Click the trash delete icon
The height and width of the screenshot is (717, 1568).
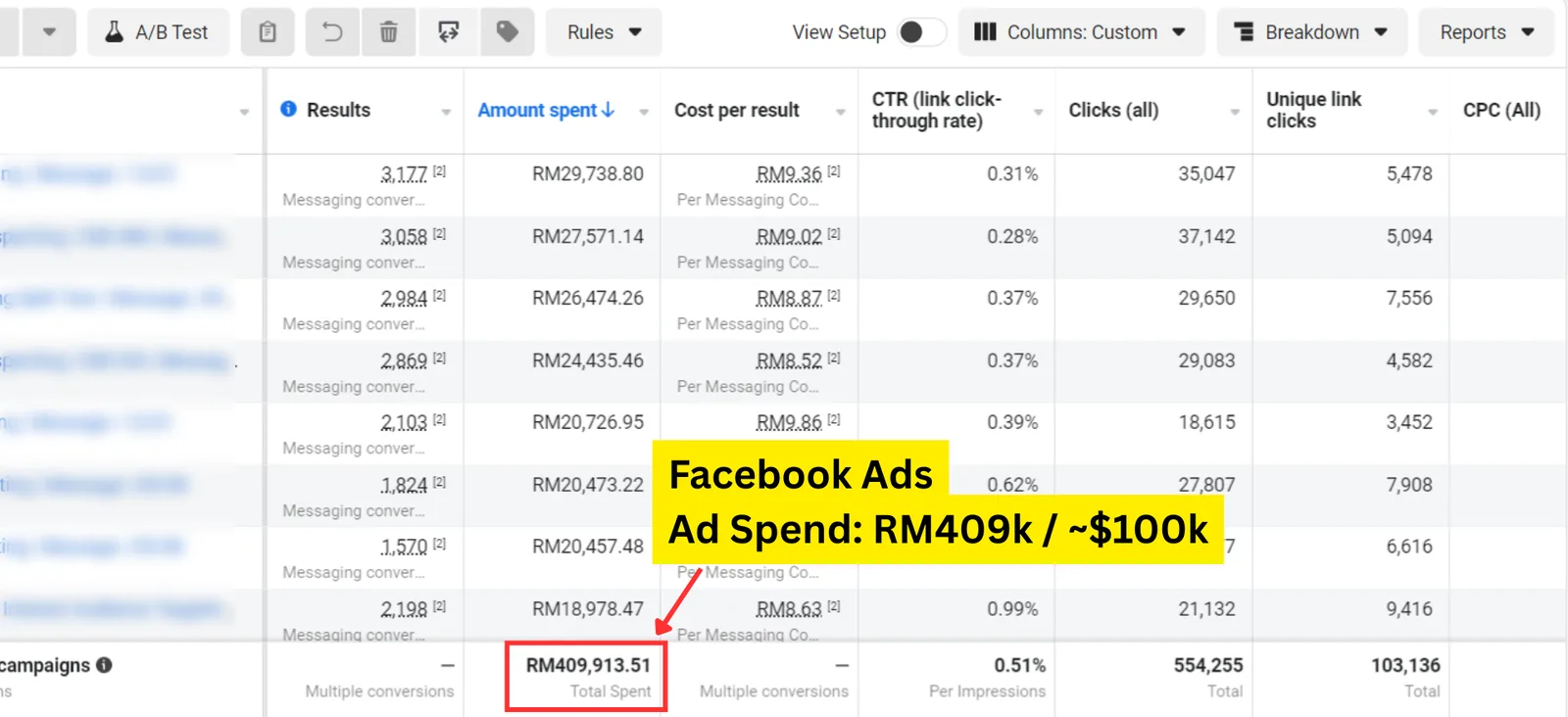pos(389,32)
